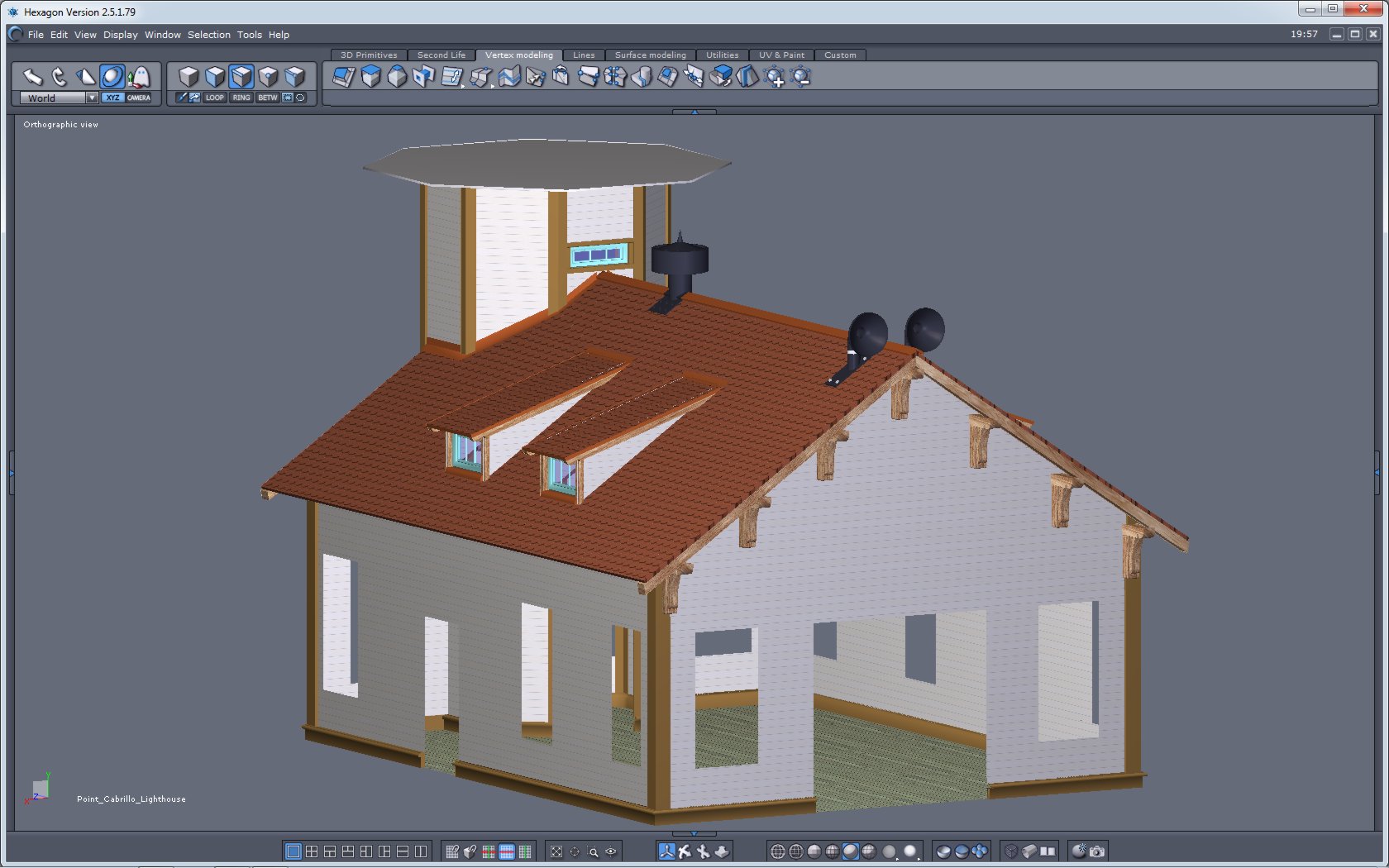Click the first Vertex modeling tool icon
The width and height of the screenshot is (1389, 868).
click(x=344, y=77)
